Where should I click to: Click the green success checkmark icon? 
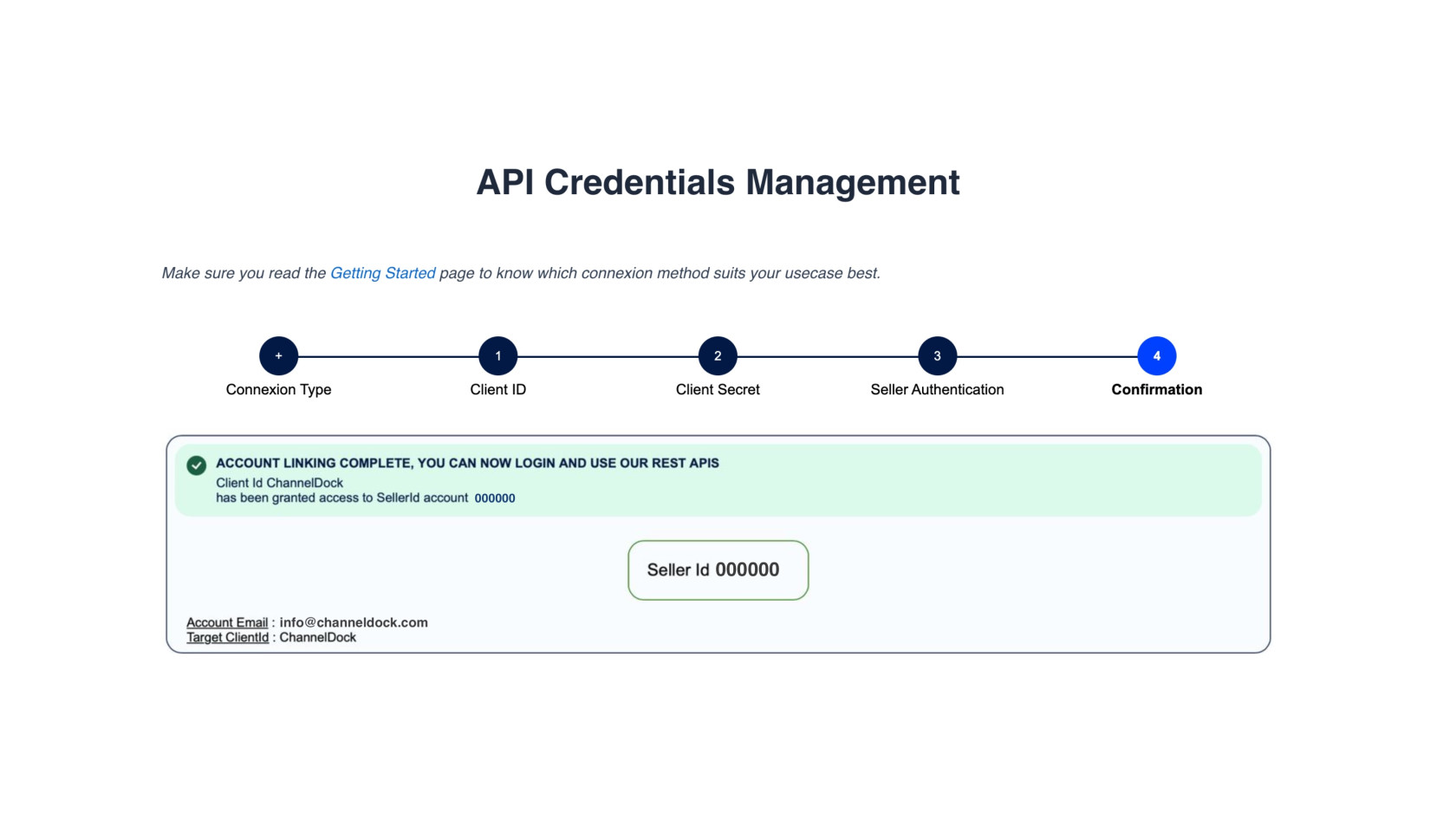pyautogui.click(x=197, y=465)
